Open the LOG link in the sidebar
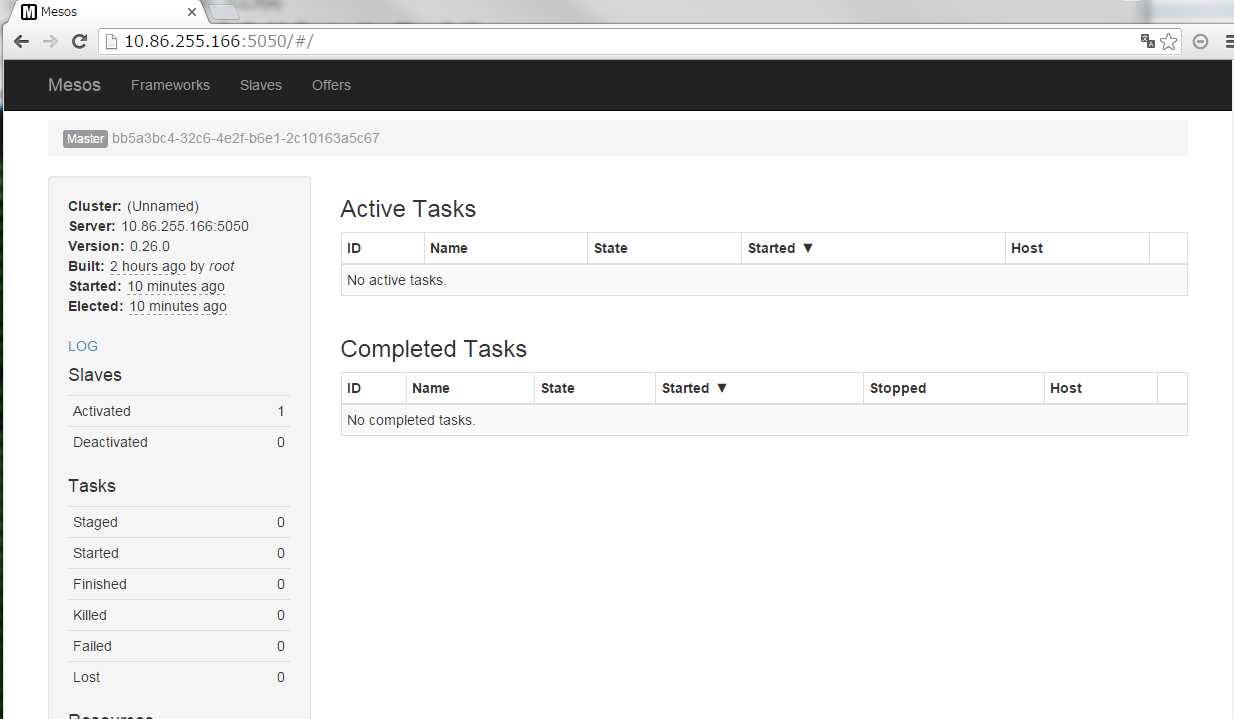The height and width of the screenshot is (719, 1234). (x=83, y=346)
